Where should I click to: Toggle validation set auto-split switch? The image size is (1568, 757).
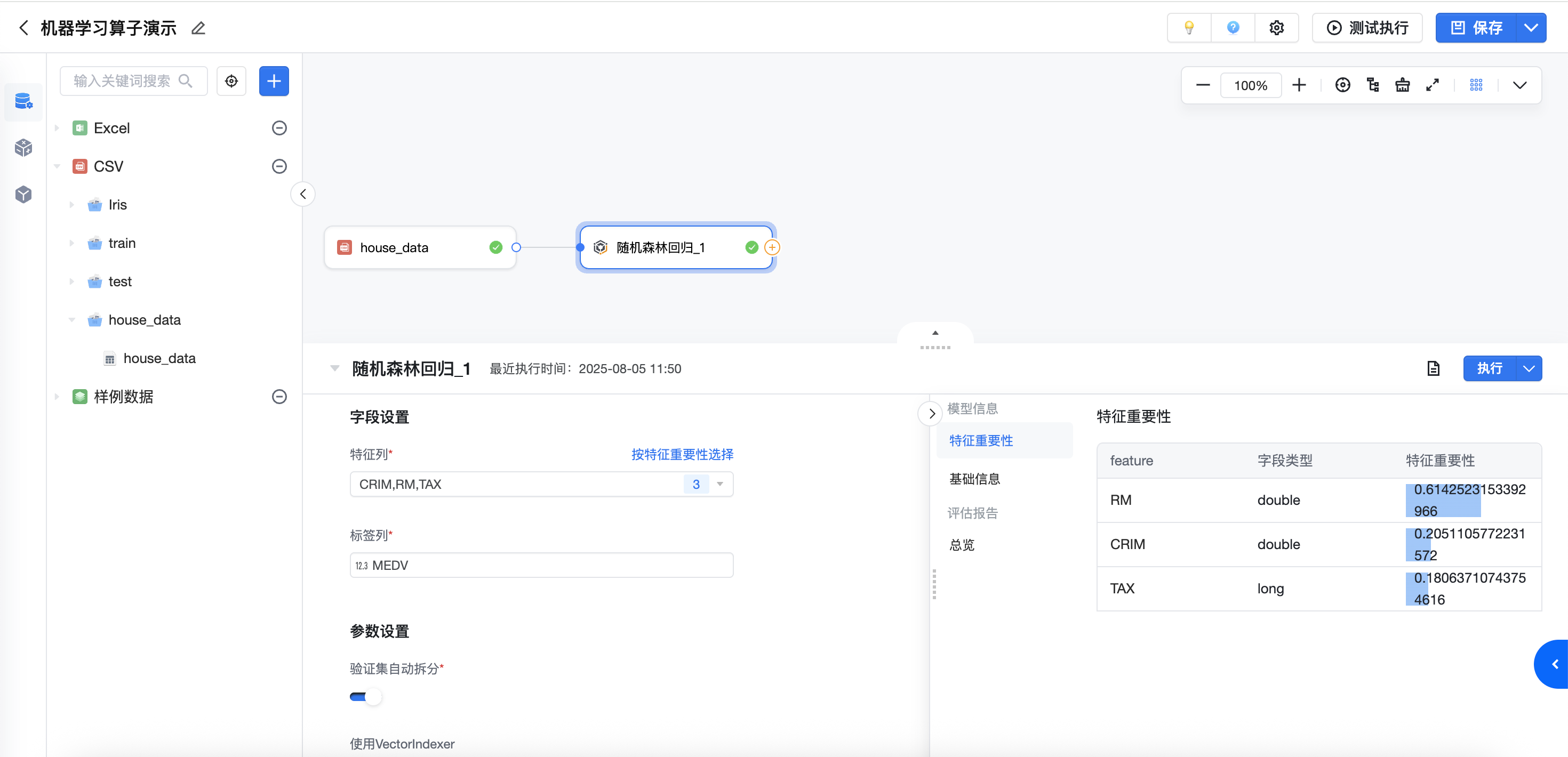point(365,697)
